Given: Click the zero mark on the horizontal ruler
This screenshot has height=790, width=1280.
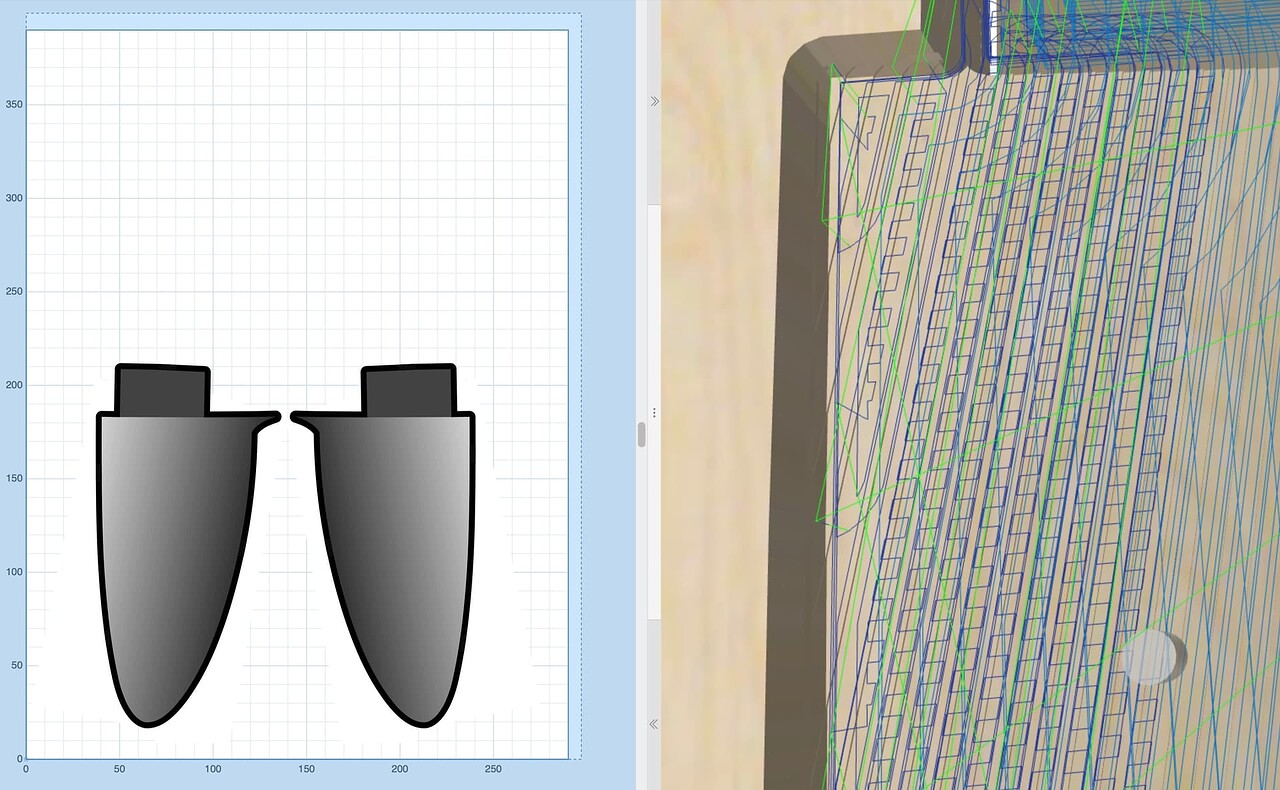Looking at the screenshot, I should [x=27, y=770].
